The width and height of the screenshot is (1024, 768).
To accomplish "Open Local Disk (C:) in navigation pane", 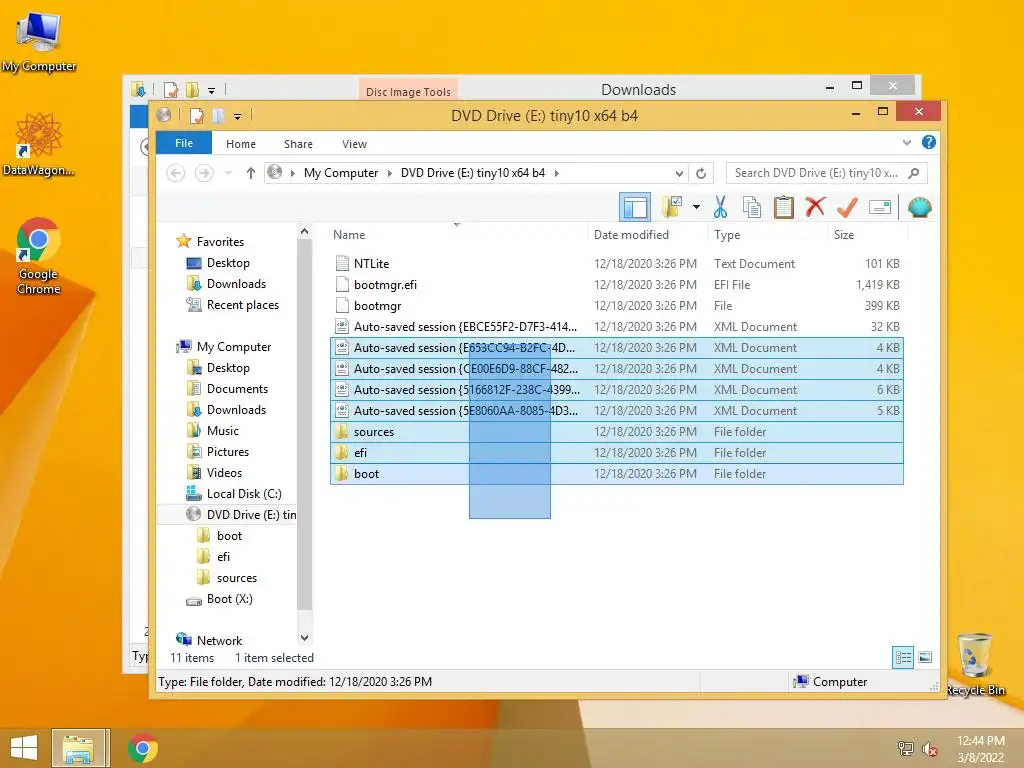I will [x=244, y=494].
